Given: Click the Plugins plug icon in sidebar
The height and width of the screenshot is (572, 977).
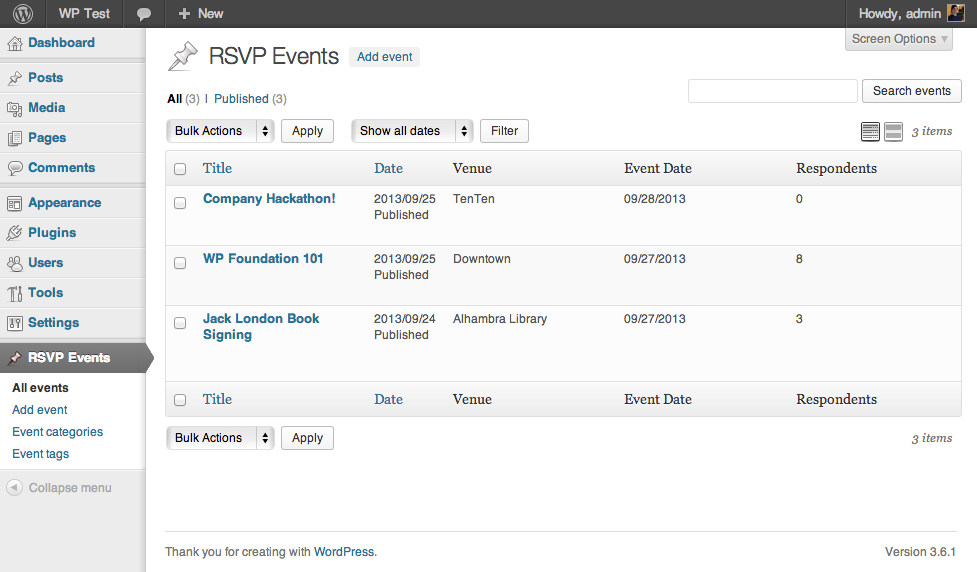Looking at the screenshot, I should 15,233.
